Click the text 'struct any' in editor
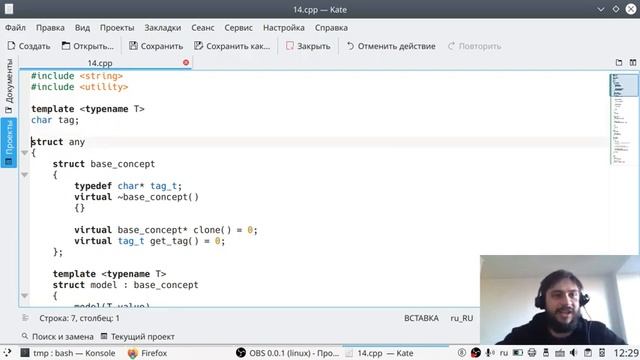 click(x=58, y=142)
